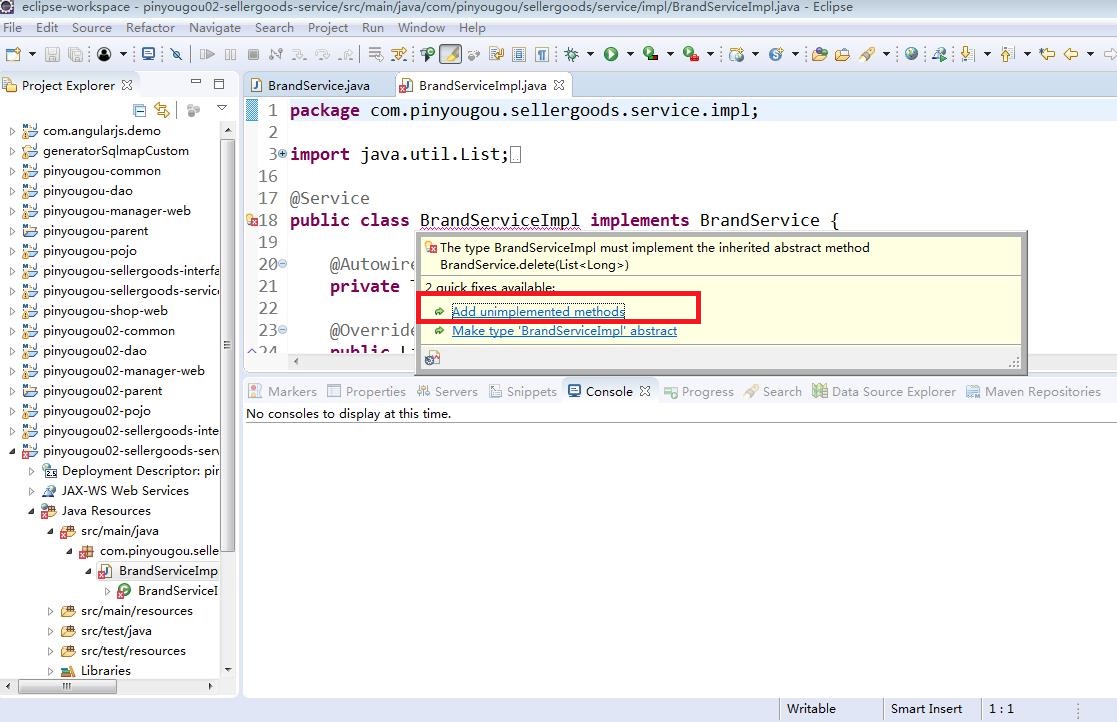
Task: Switch to the Markers tab
Action: (x=282, y=392)
